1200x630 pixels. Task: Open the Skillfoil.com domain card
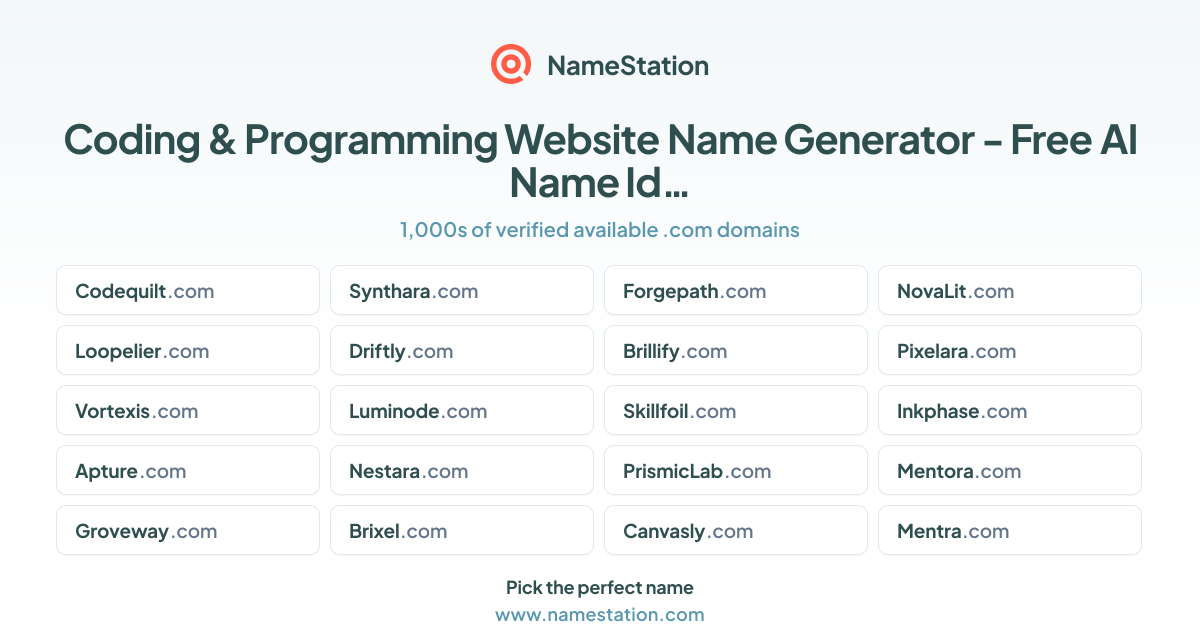click(736, 411)
